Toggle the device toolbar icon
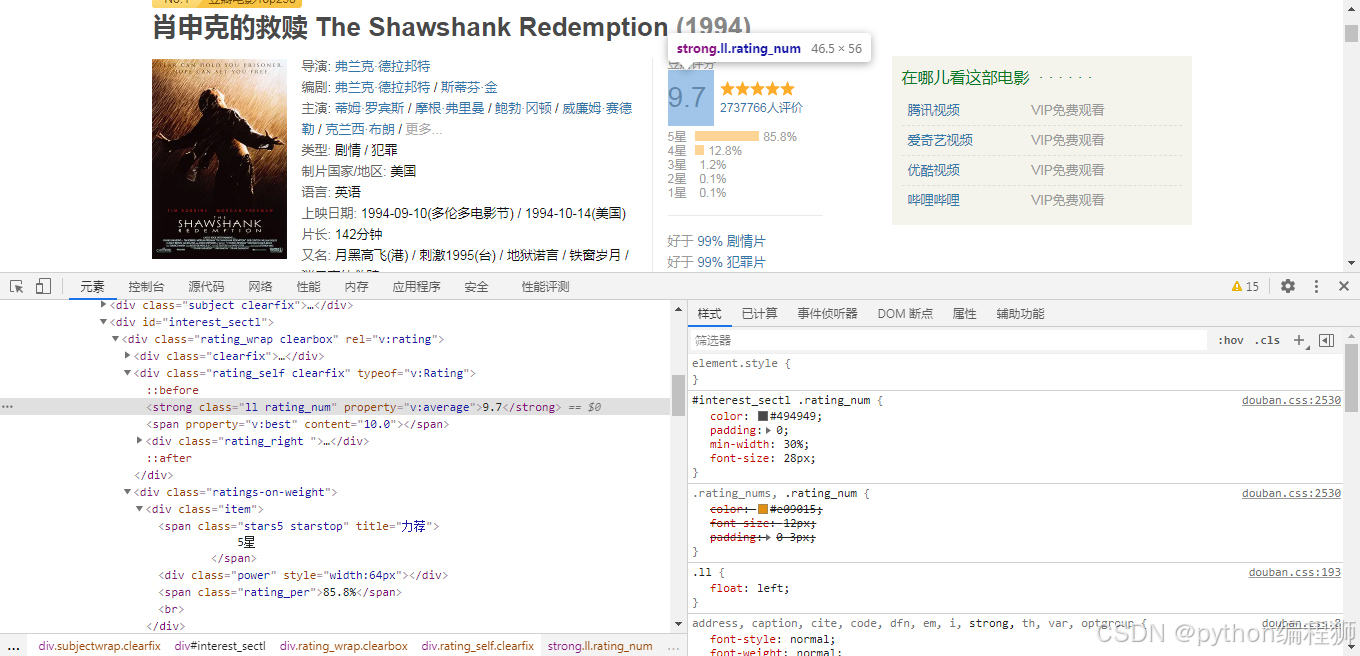The image size is (1360, 656). (43, 286)
